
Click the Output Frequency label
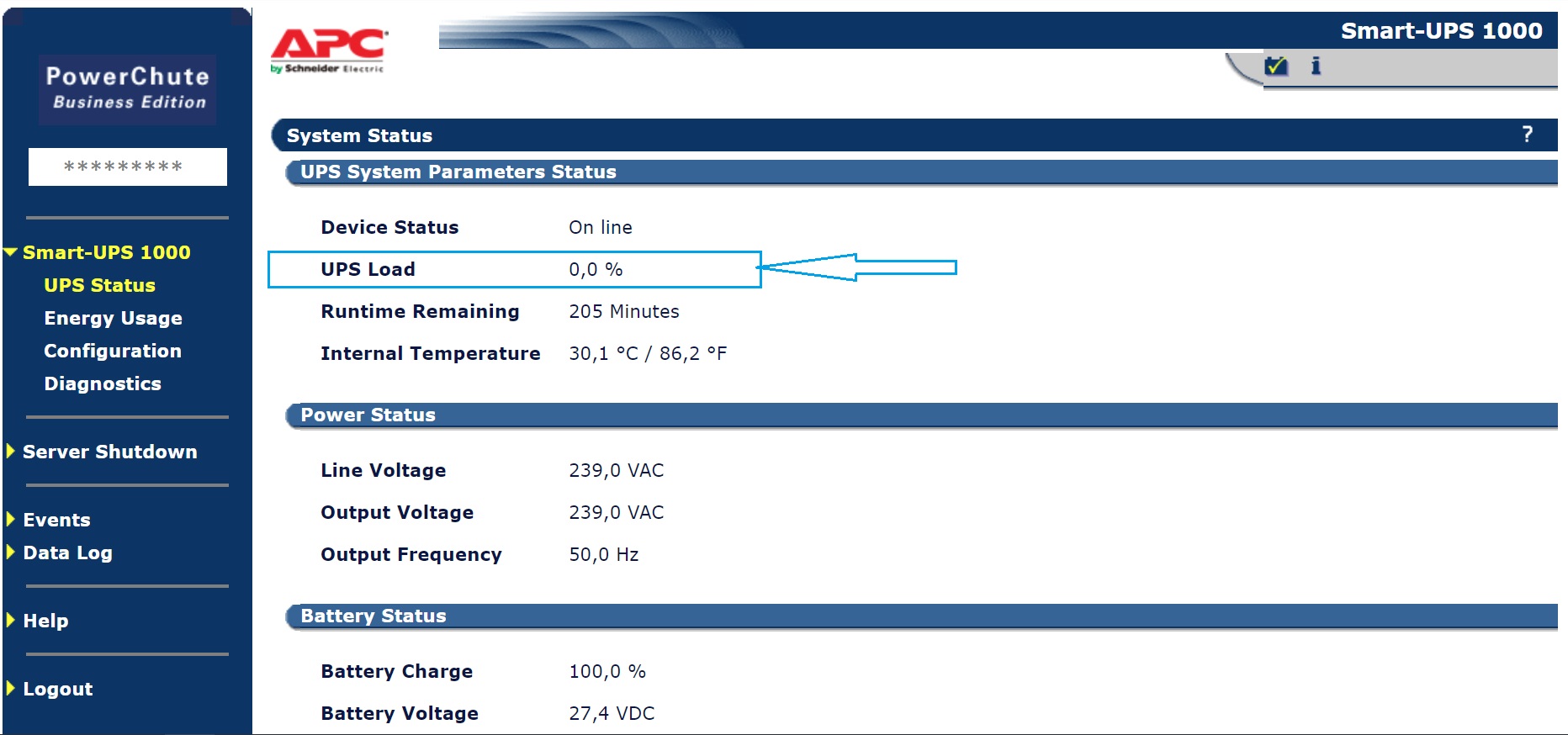411,554
